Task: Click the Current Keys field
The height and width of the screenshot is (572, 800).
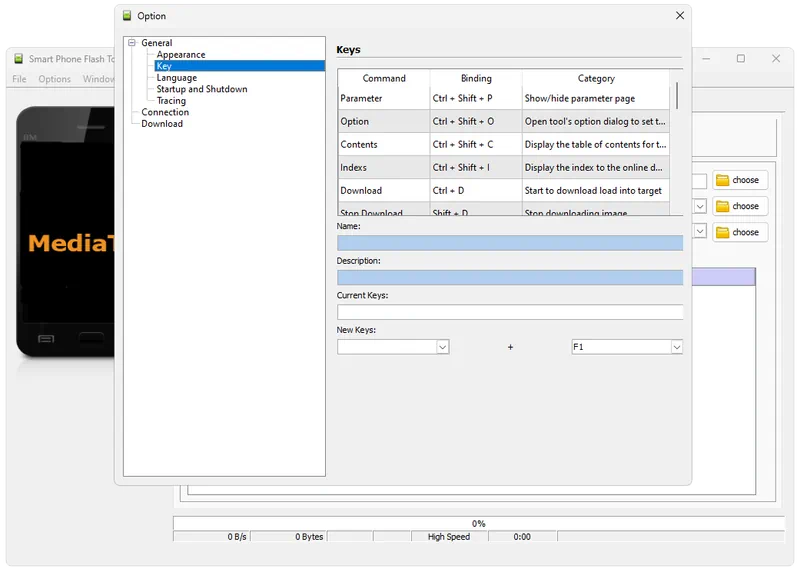Action: click(510, 312)
